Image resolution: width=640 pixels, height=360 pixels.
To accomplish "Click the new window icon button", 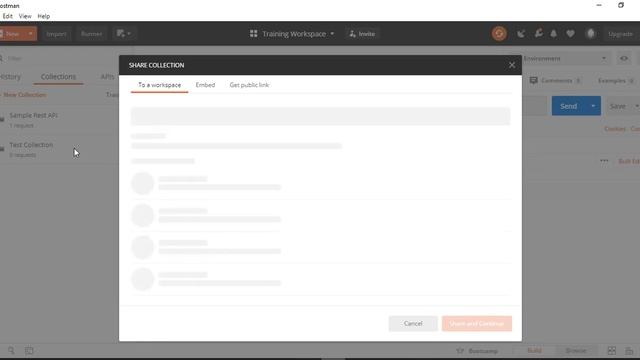I will pos(123,33).
